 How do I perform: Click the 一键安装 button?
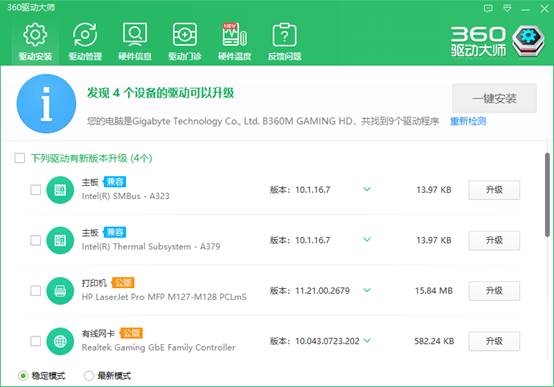point(494,98)
